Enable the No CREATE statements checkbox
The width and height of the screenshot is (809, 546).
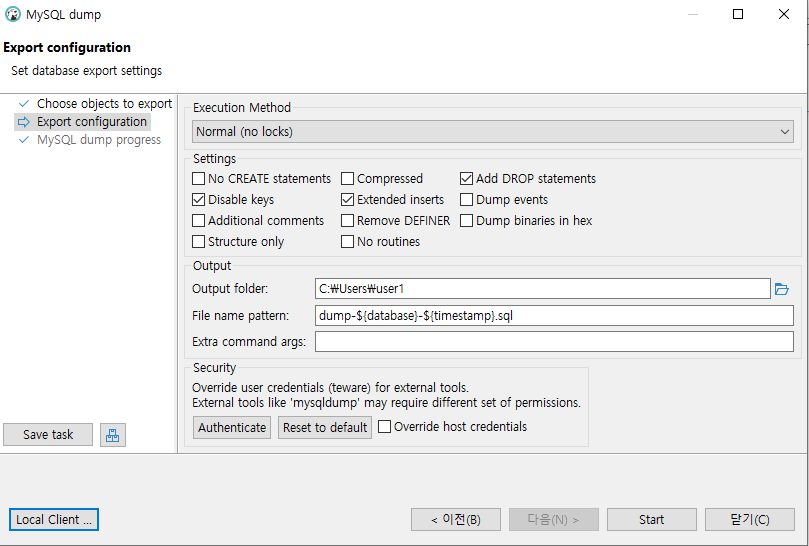click(x=199, y=179)
